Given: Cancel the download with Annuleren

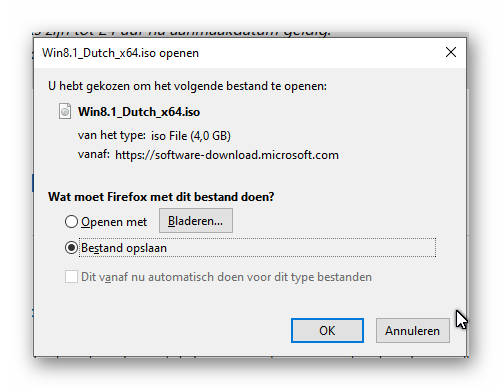Looking at the screenshot, I should coord(413,330).
